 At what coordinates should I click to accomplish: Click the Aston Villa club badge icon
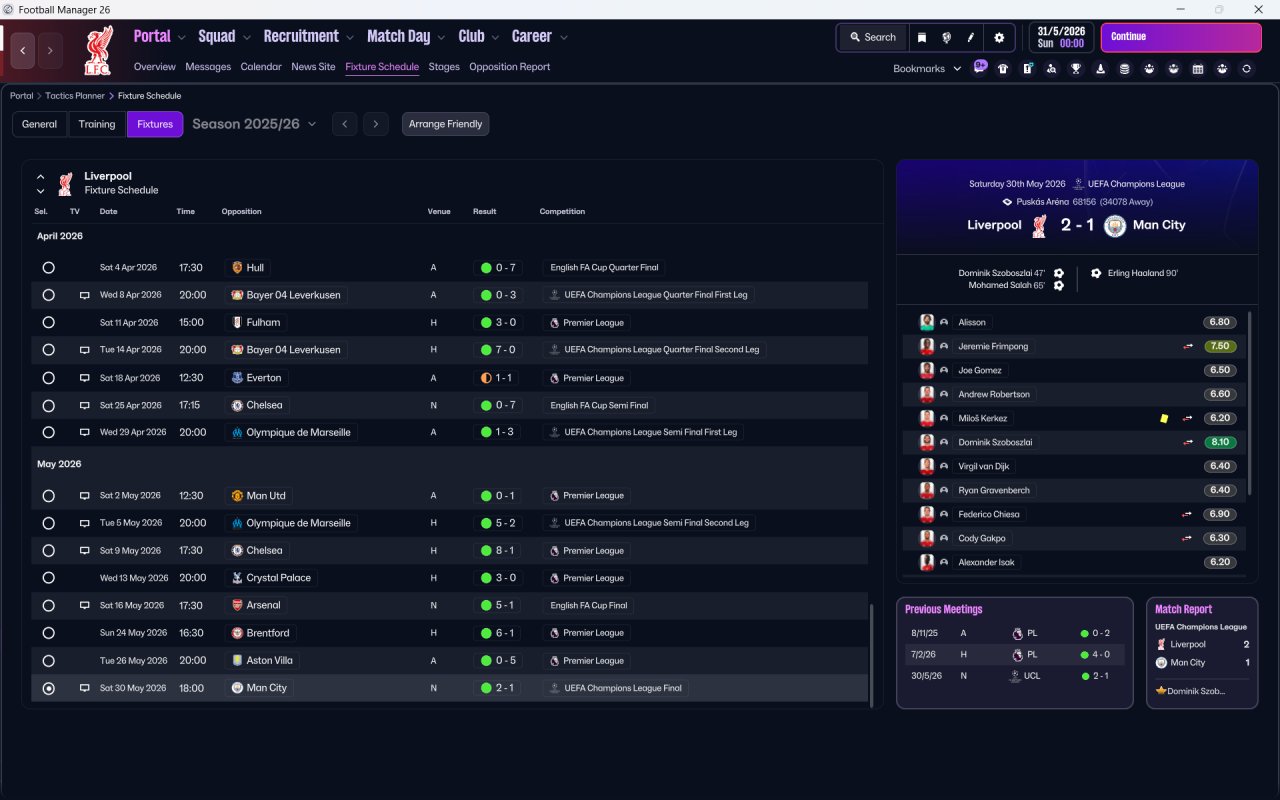point(237,661)
